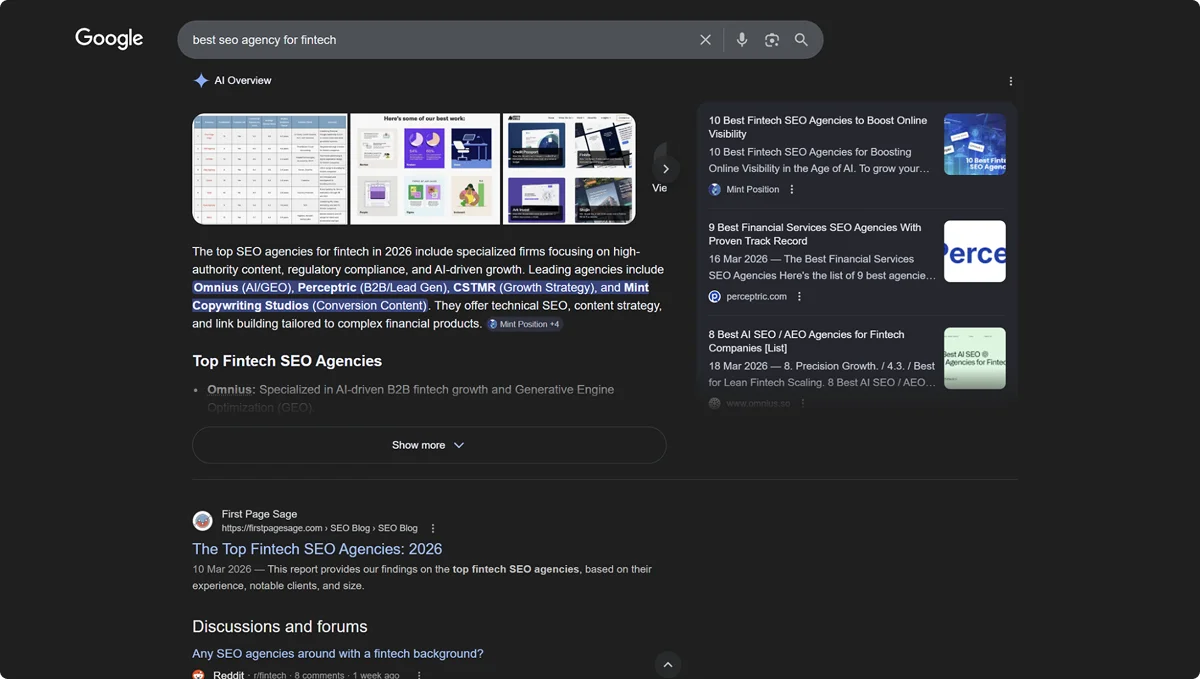Click the AI Overview sparkle icon
The width and height of the screenshot is (1200, 679).
[x=200, y=80]
